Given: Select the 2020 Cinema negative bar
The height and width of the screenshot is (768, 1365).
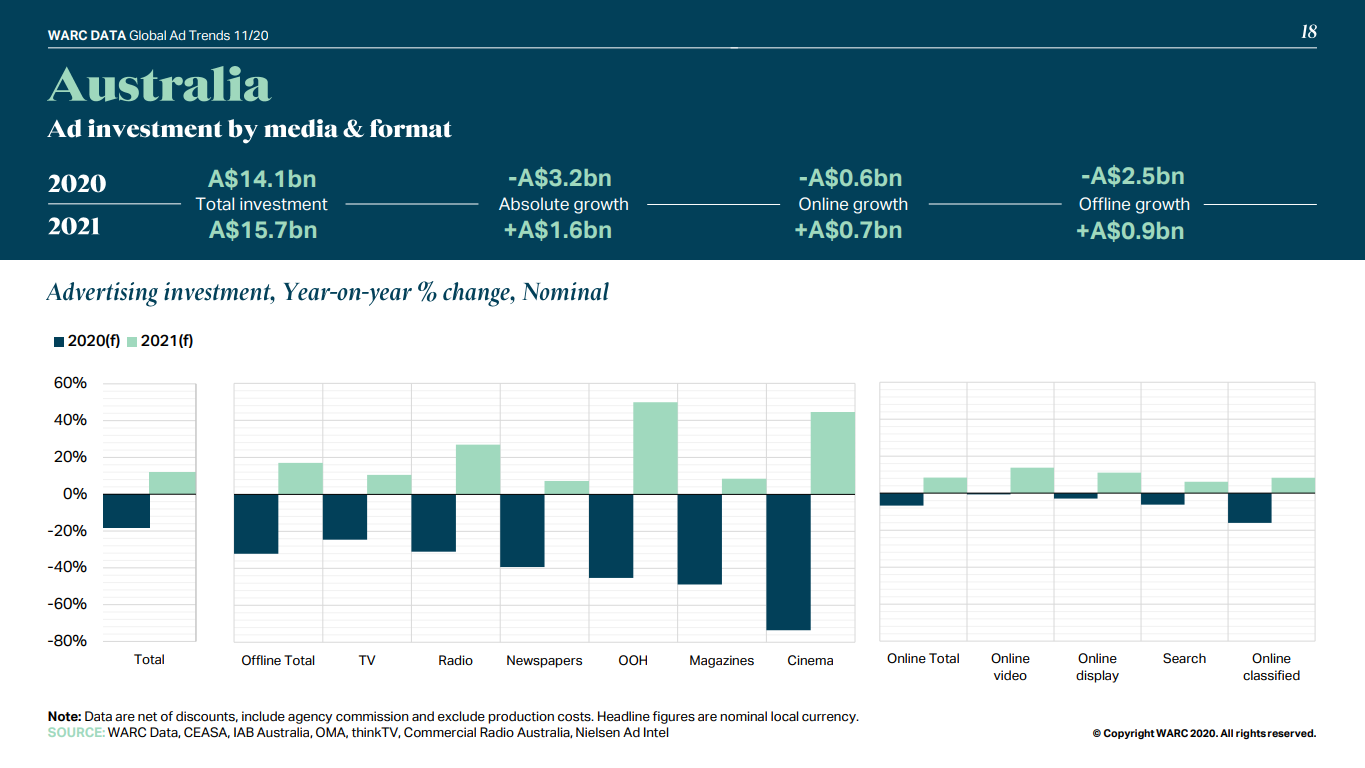Looking at the screenshot, I should click(x=788, y=561).
